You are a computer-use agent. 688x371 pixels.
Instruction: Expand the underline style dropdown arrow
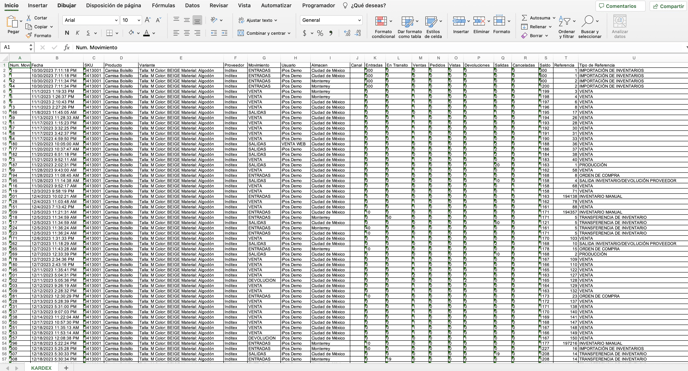pyautogui.click(x=95, y=33)
